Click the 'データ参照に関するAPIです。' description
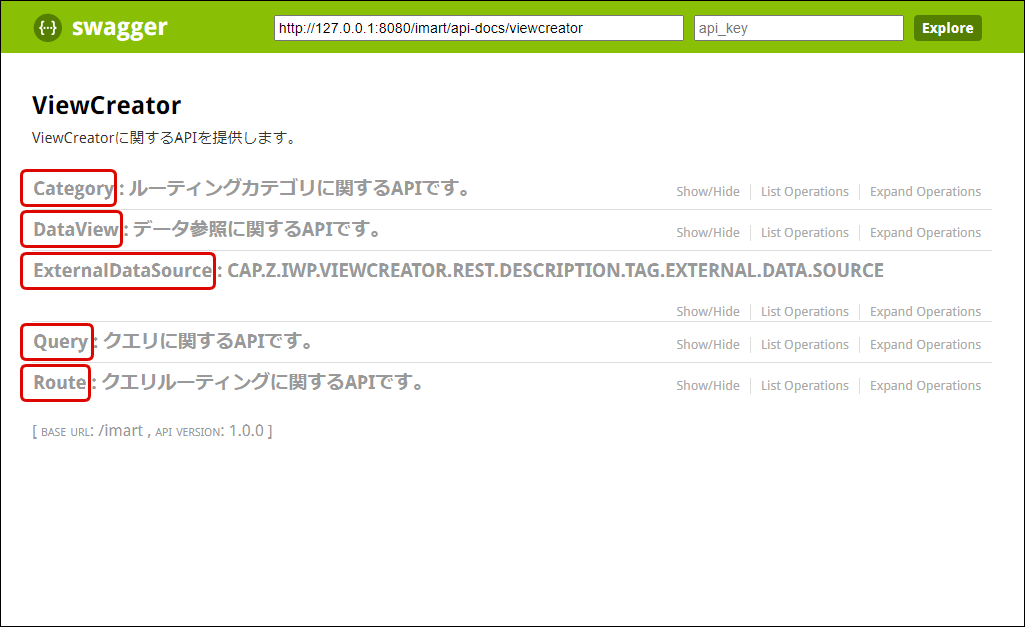This screenshot has width=1025, height=627. coord(257,229)
